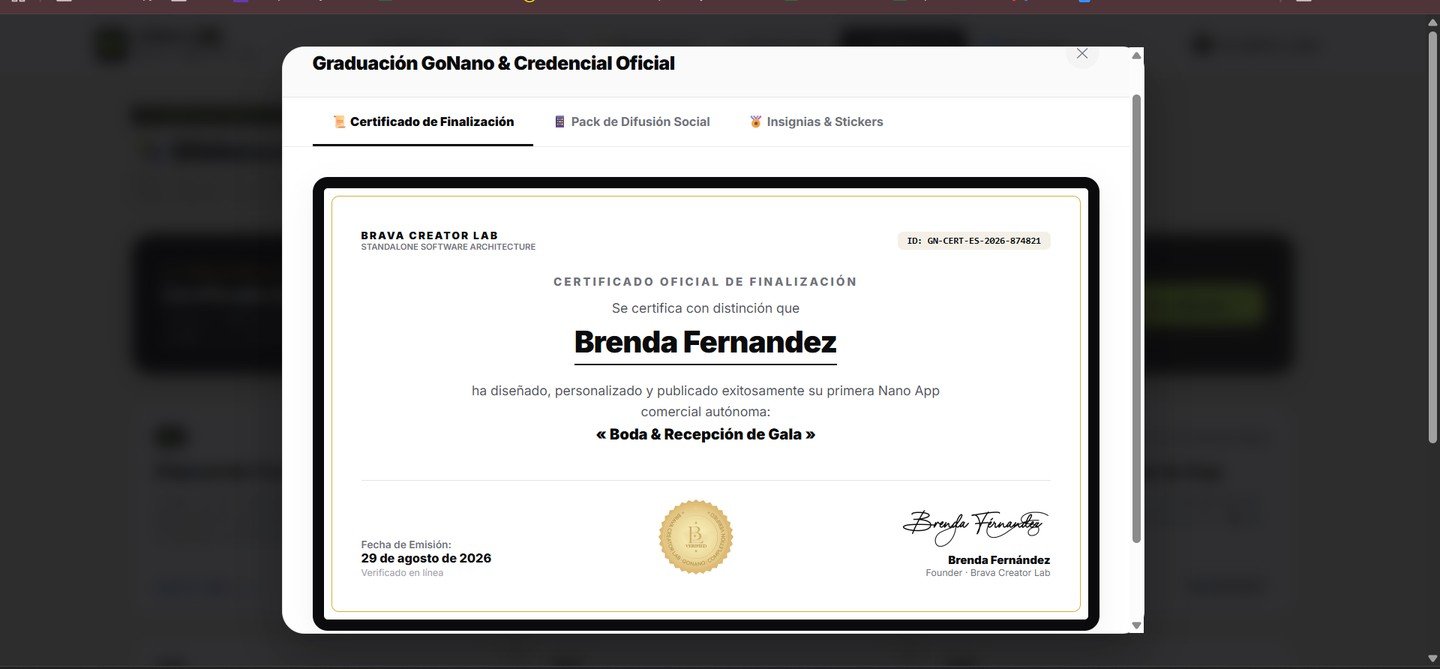
Task: Click the browser page scrollbar up arrow
Action: click(1432, 21)
